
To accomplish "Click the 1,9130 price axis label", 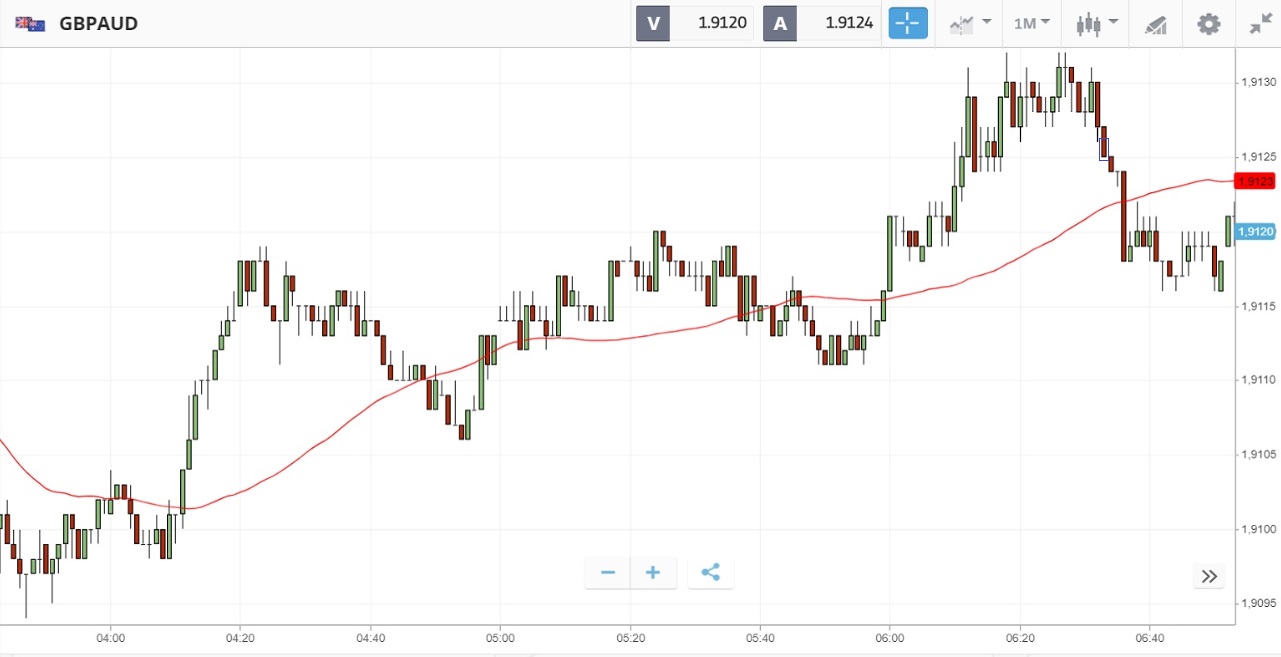I will tap(1257, 82).
